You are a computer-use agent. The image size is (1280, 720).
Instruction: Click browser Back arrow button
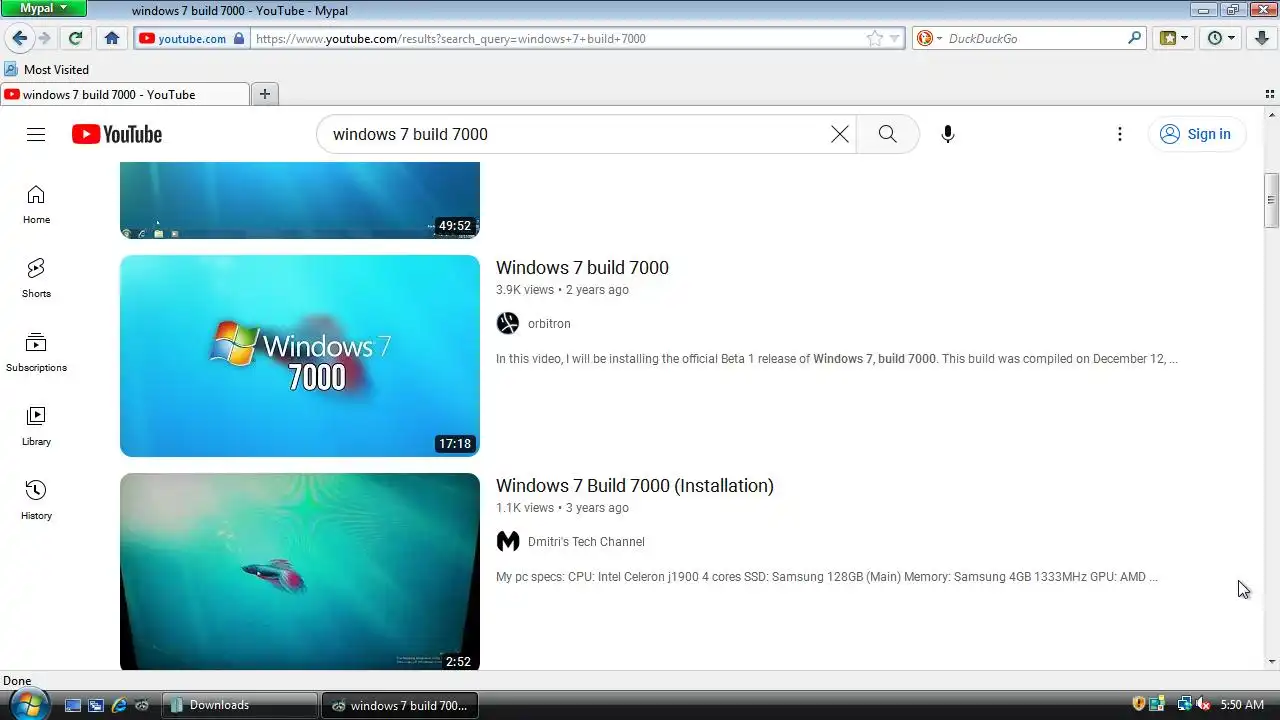19,38
